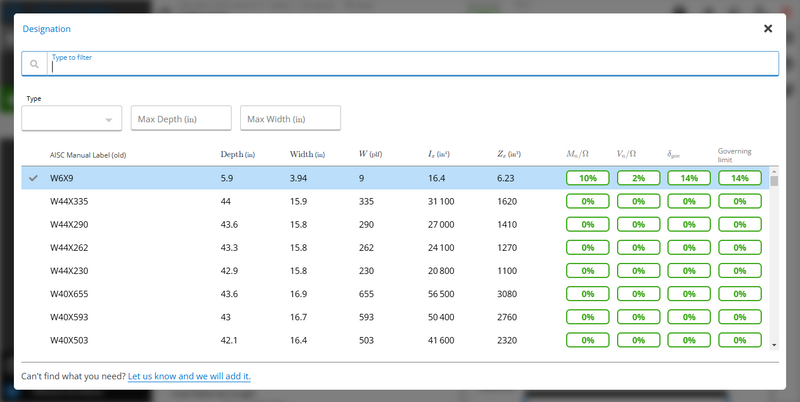Sort by the AISC Manual Label column header
The image size is (800, 402).
point(88,155)
